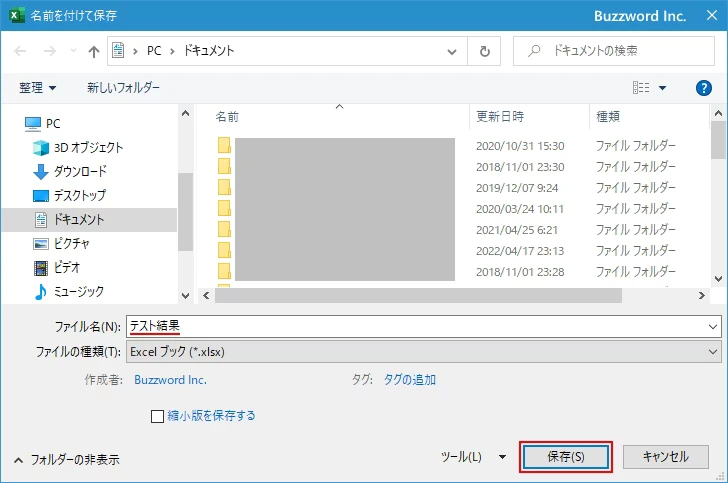Close the 名前を付けて保存 dialog
Viewport: 728px width, 483px height.
tap(711, 15)
